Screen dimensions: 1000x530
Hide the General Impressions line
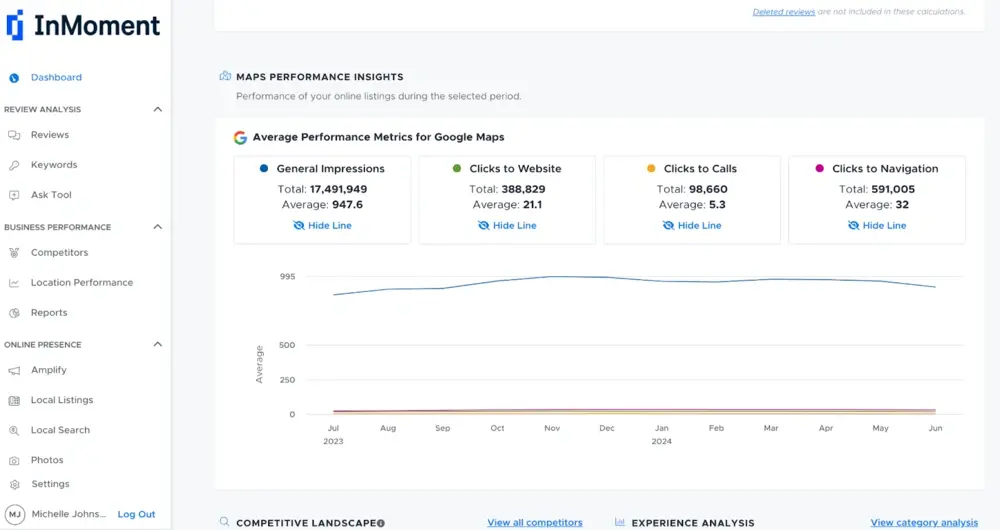[x=322, y=226]
